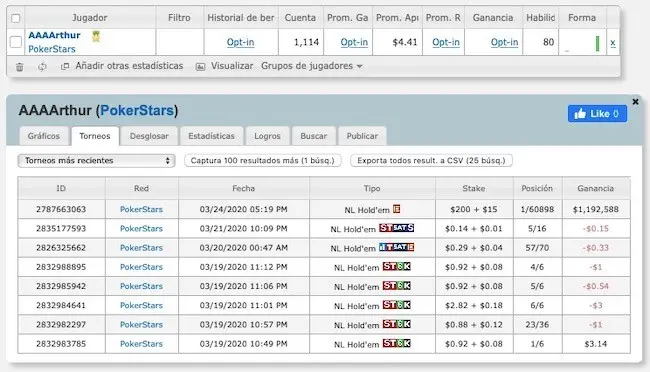650x372 pixels.
Task: Click the $200 + $15 stake cell
Action: 474,209
